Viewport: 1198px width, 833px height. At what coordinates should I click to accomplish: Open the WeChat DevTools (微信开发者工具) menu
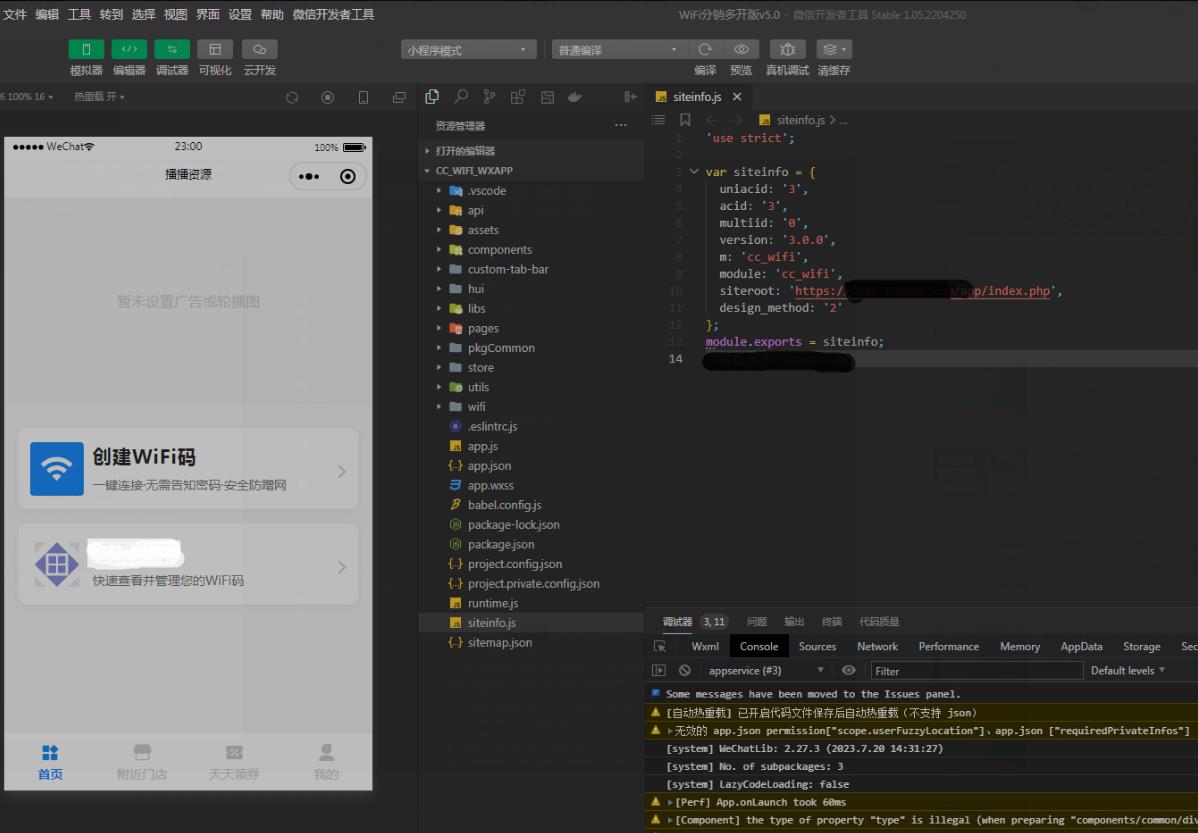[333, 15]
